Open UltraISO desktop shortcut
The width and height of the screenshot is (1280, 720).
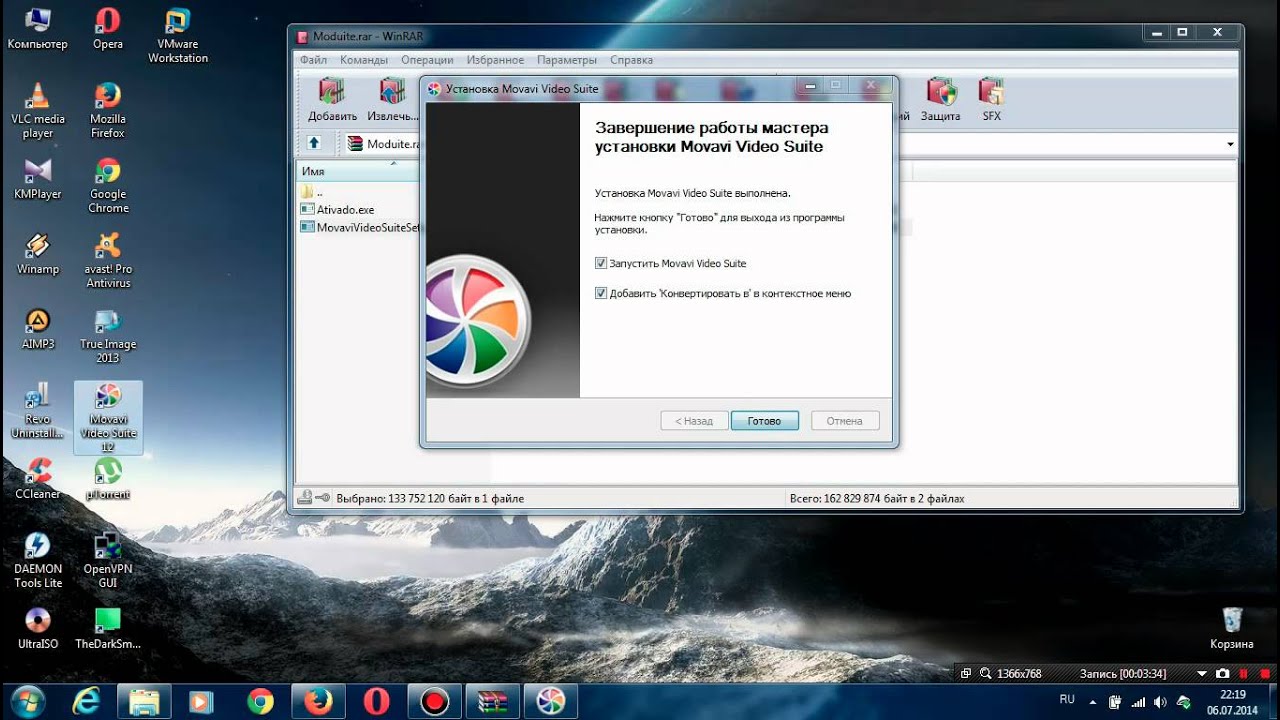point(38,629)
